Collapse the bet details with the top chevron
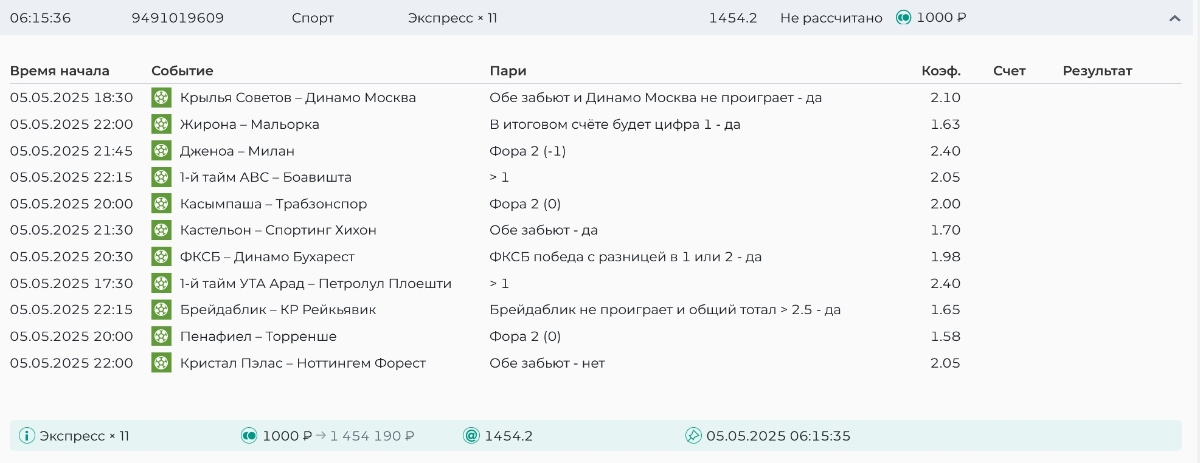Viewport: 1200px width, 463px height. point(1174,18)
